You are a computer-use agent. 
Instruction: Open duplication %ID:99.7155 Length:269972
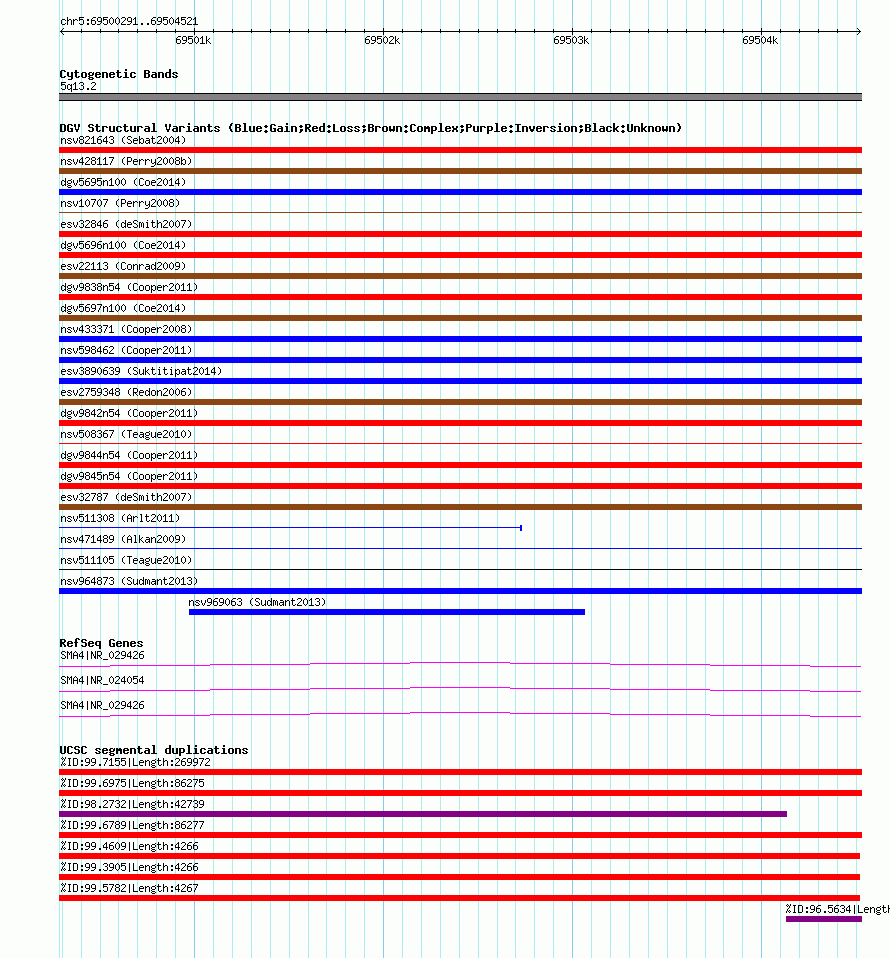click(461, 772)
